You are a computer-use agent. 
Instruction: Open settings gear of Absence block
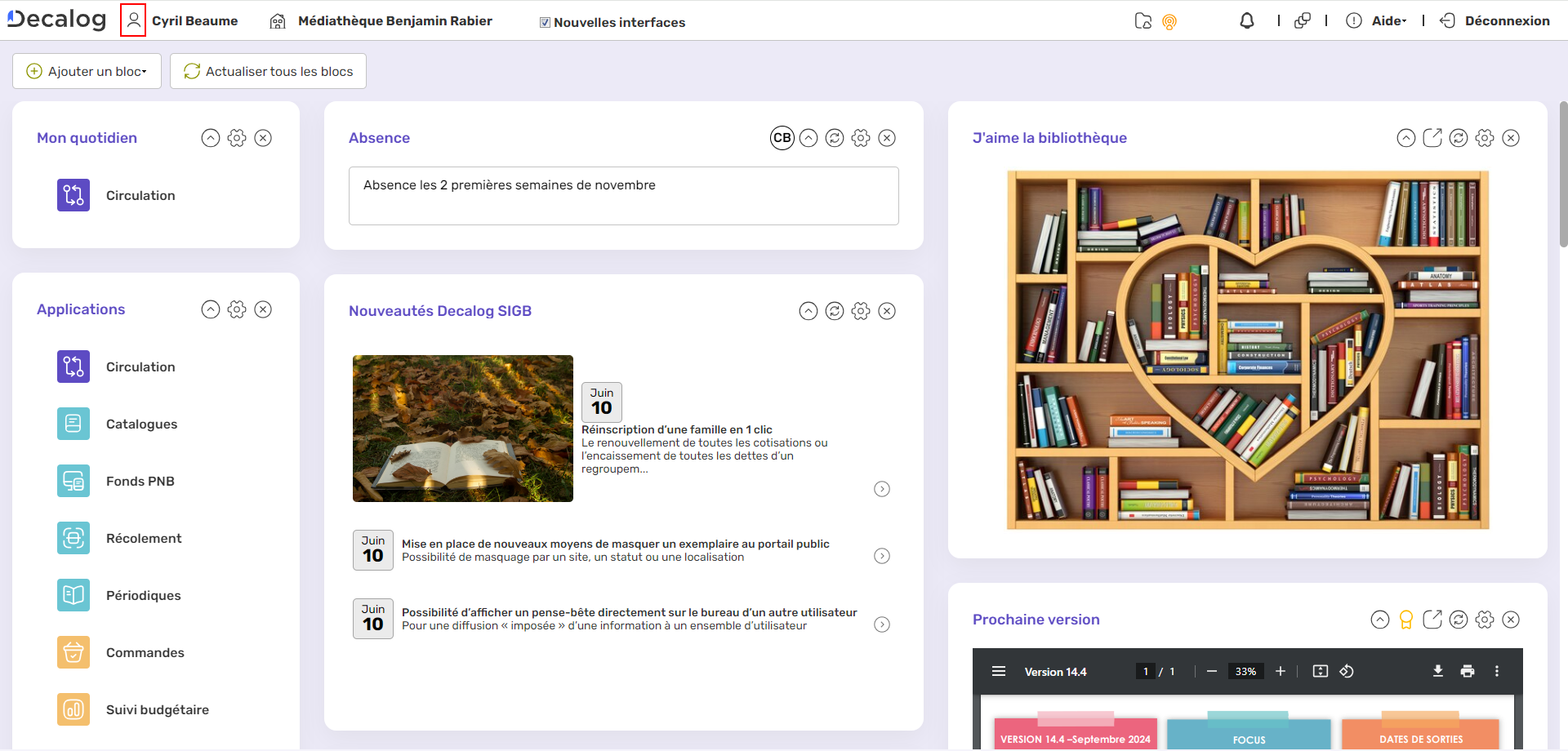click(860, 138)
